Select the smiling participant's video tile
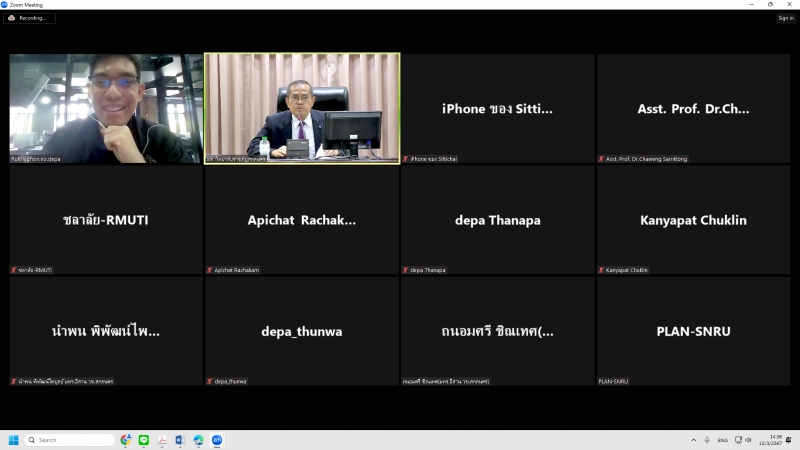Screen dimensions: 800x450 106,108
